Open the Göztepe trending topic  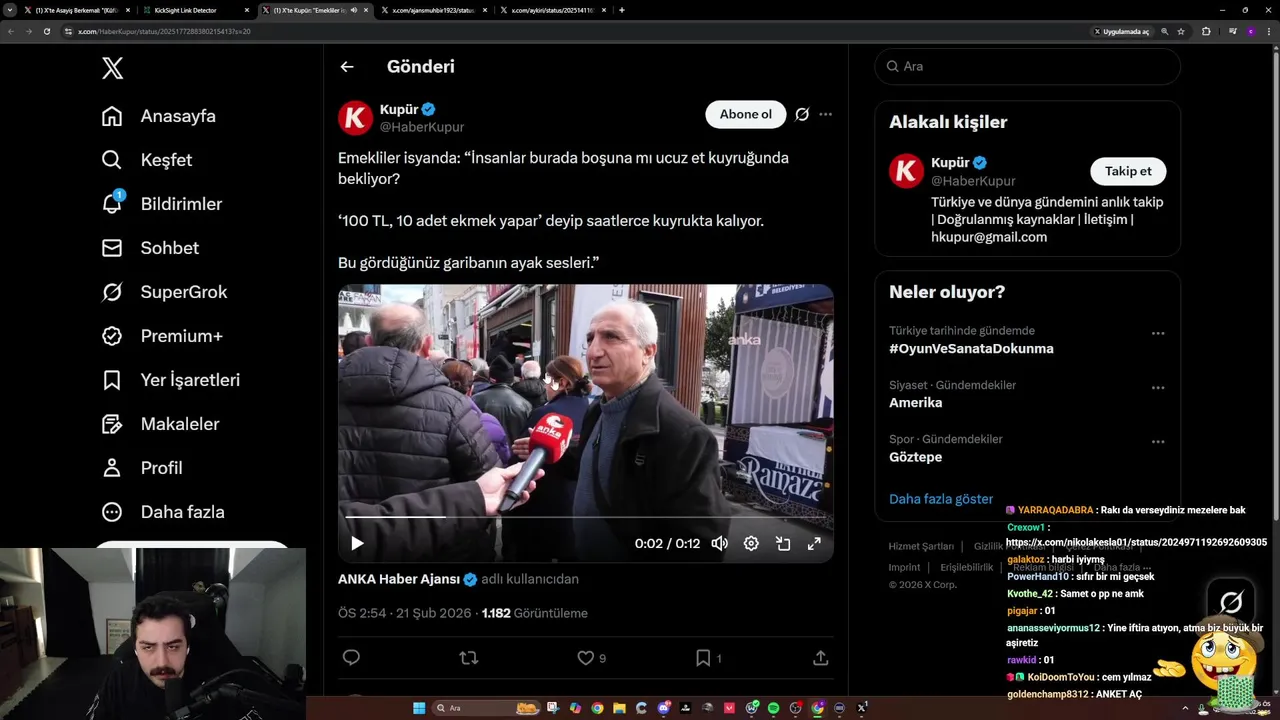coord(915,457)
